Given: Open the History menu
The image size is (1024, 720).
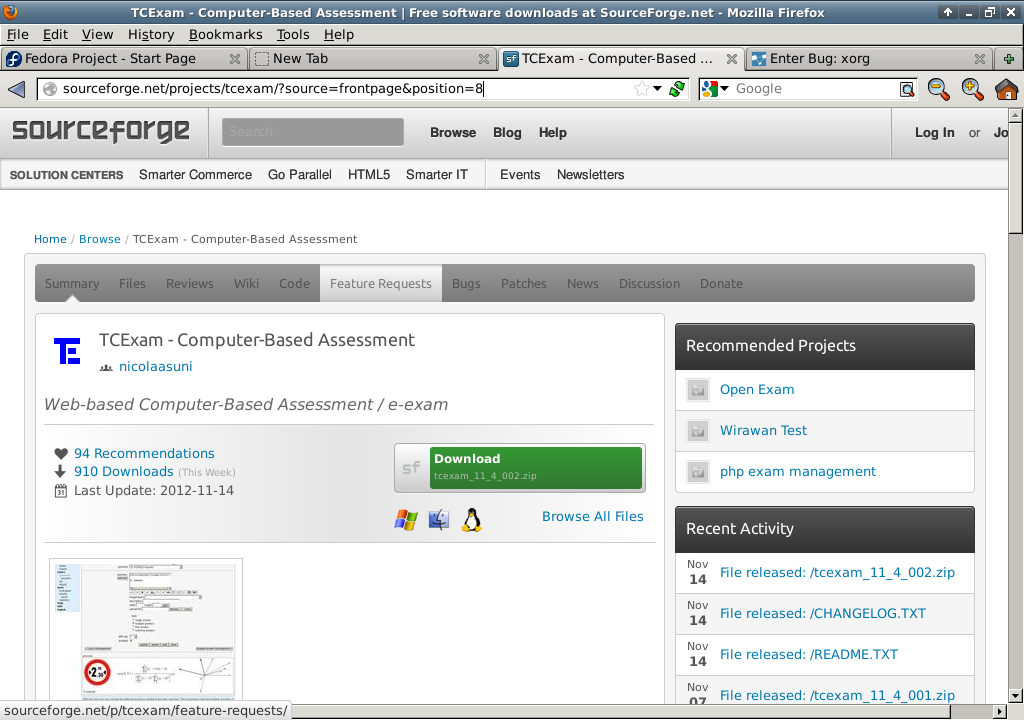Looking at the screenshot, I should click(151, 34).
